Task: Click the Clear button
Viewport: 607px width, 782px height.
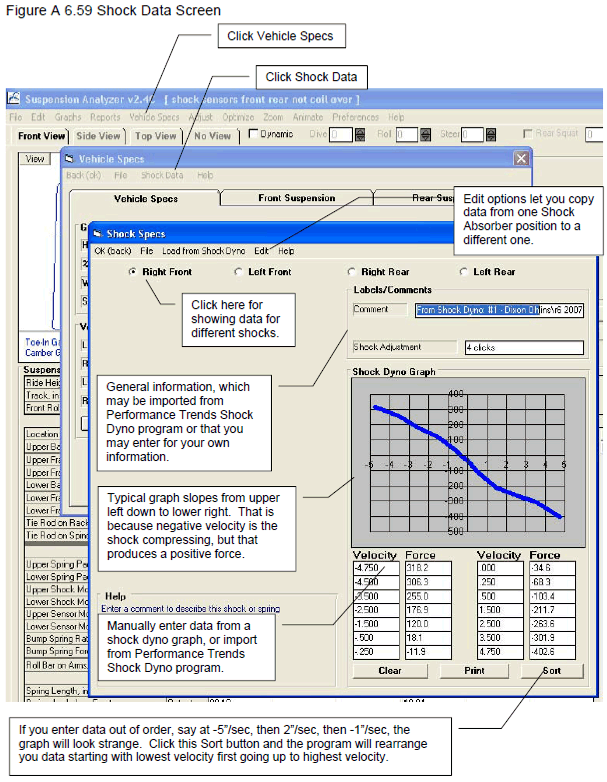Action: tap(390, 671)
